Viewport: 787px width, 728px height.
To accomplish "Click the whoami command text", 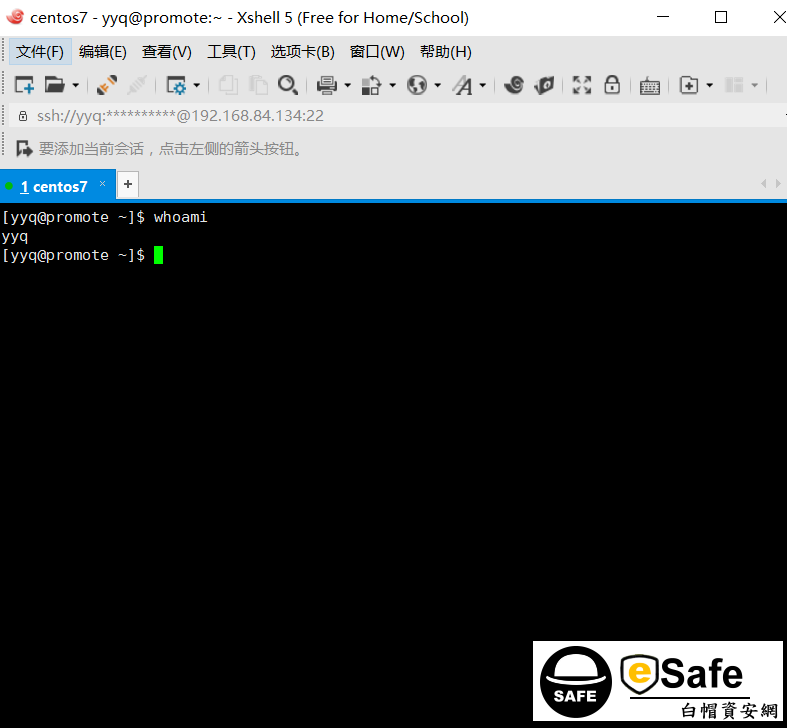I will click(x=180, y=217).
